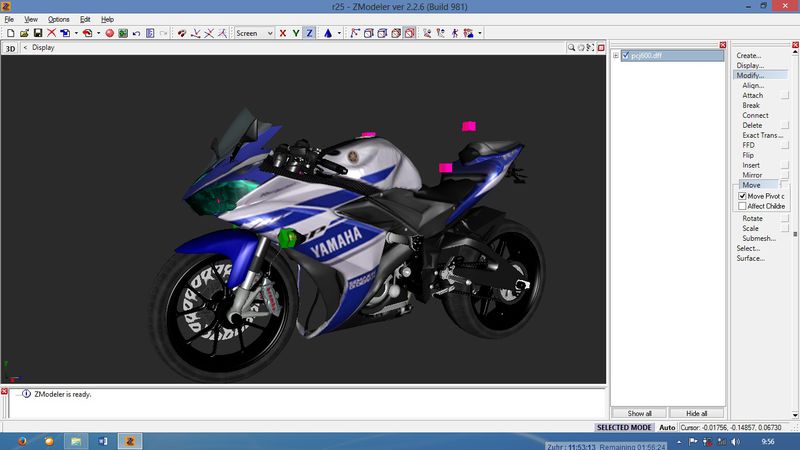Click the second selection figure icon
Image resolution: width=800 pixels, height=450 pixels.
pyautogui.click(x=441, y=33)
